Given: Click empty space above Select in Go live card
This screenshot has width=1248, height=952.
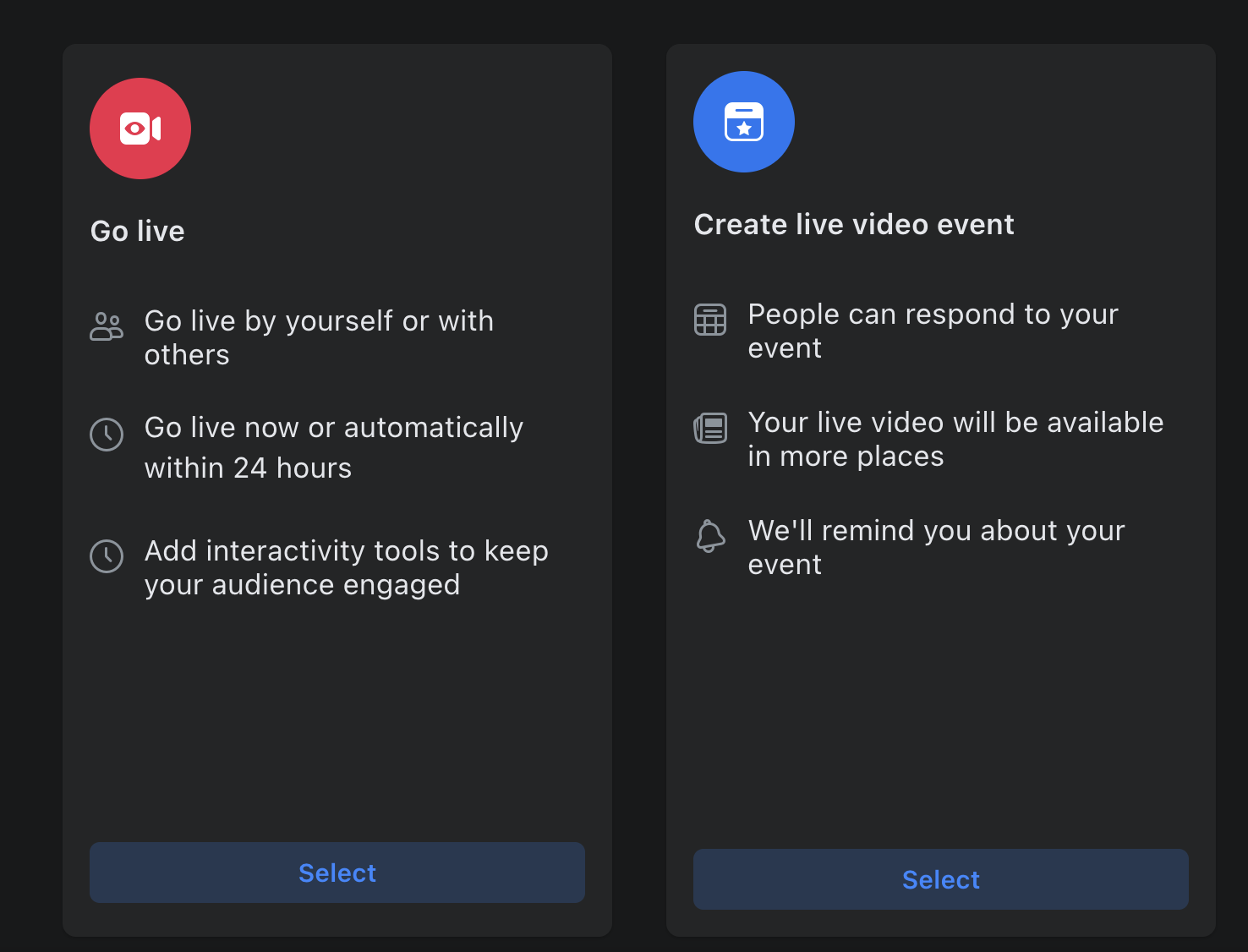Looking at the screenshot, I should tap(337, 727).
